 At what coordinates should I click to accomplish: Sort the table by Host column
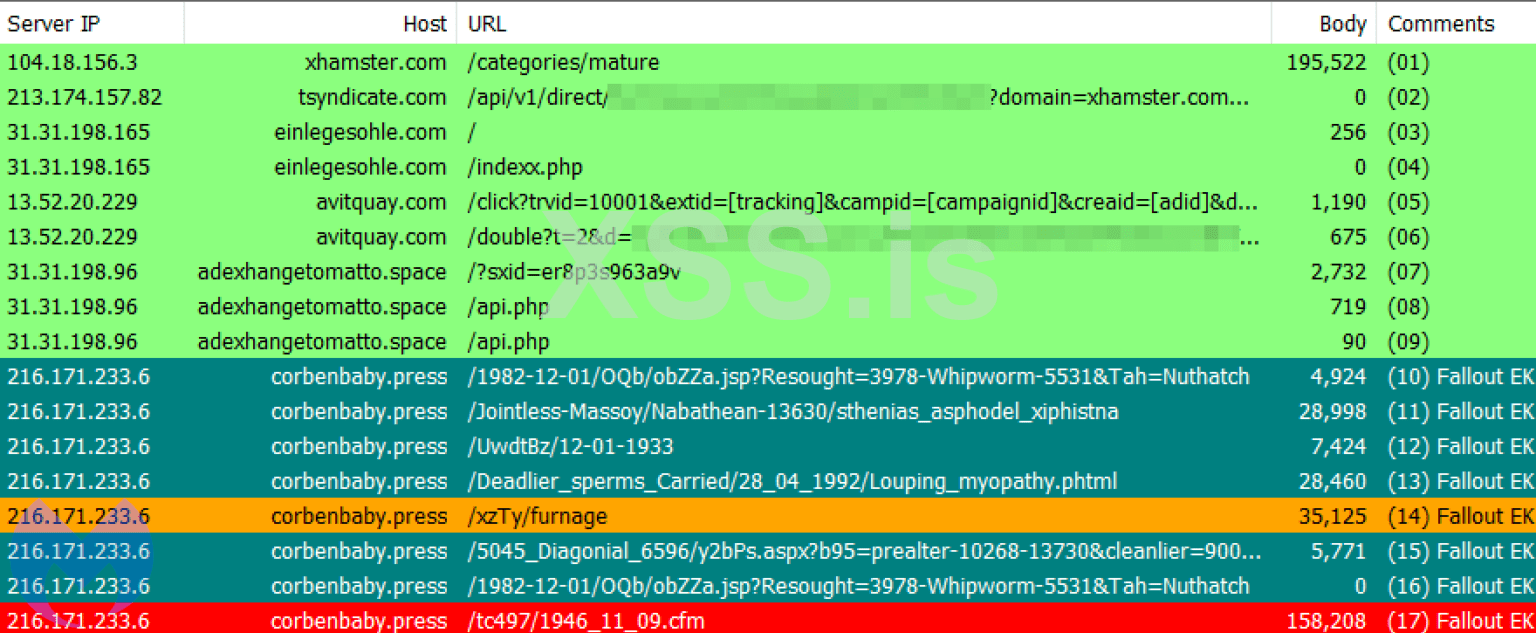pyautogui.click(x=425, y=23)
